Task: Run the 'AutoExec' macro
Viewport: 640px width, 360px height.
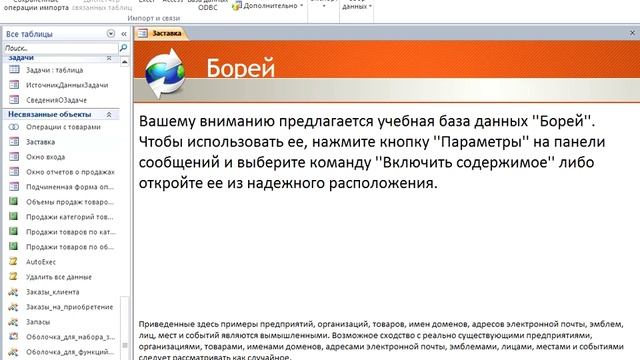Action: click(41, 262)
